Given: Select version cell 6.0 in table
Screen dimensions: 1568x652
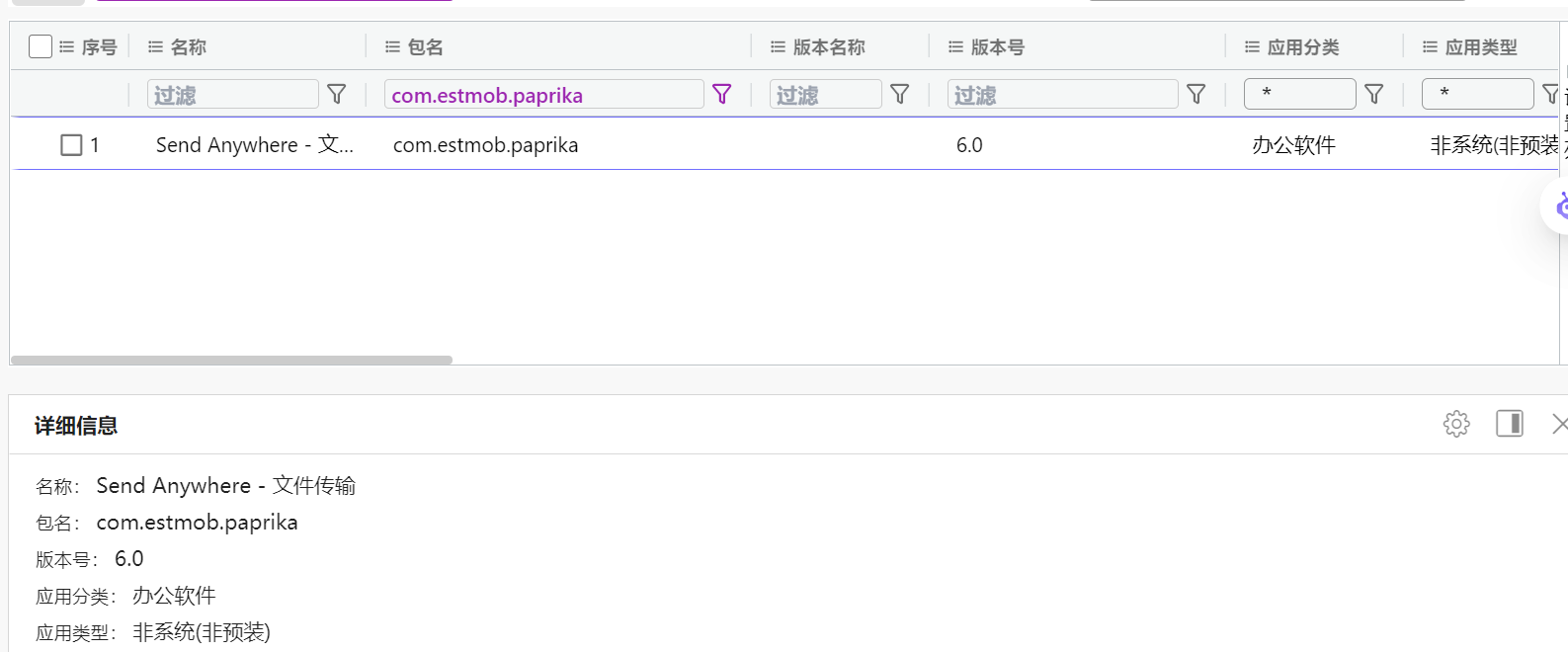Looking at the screenshot, I should tap(969, 145).
